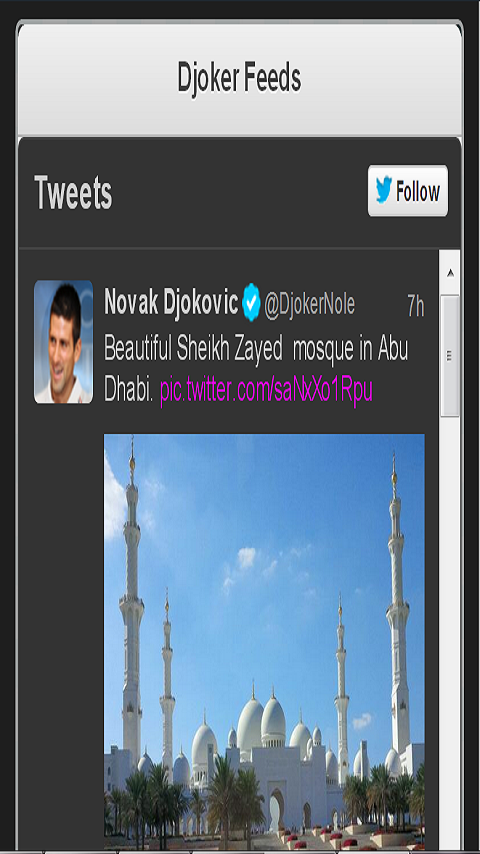Click the Tweets heading
This screenshot has height=854, width=480.
pos(73,192)
